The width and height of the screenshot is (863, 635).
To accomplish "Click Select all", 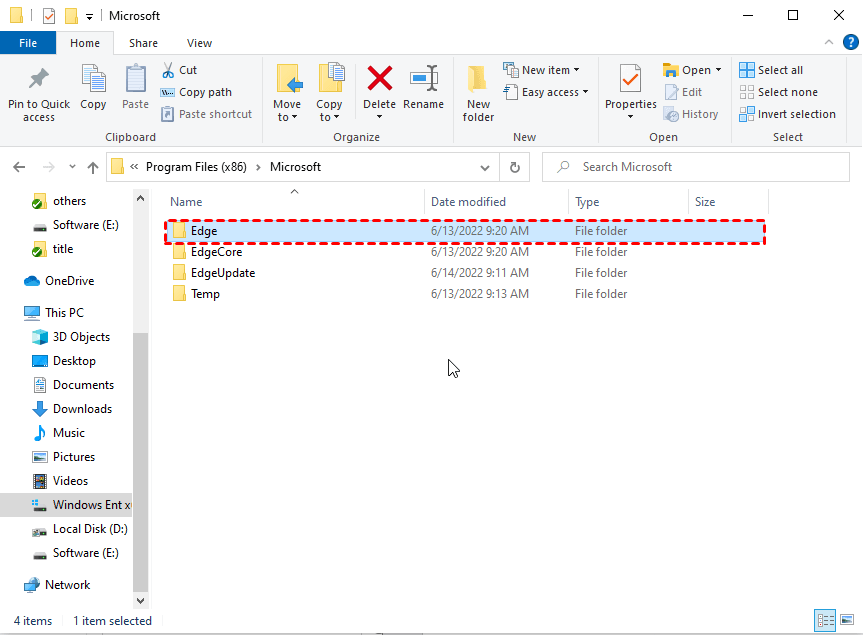I will [x=771, y=70].
